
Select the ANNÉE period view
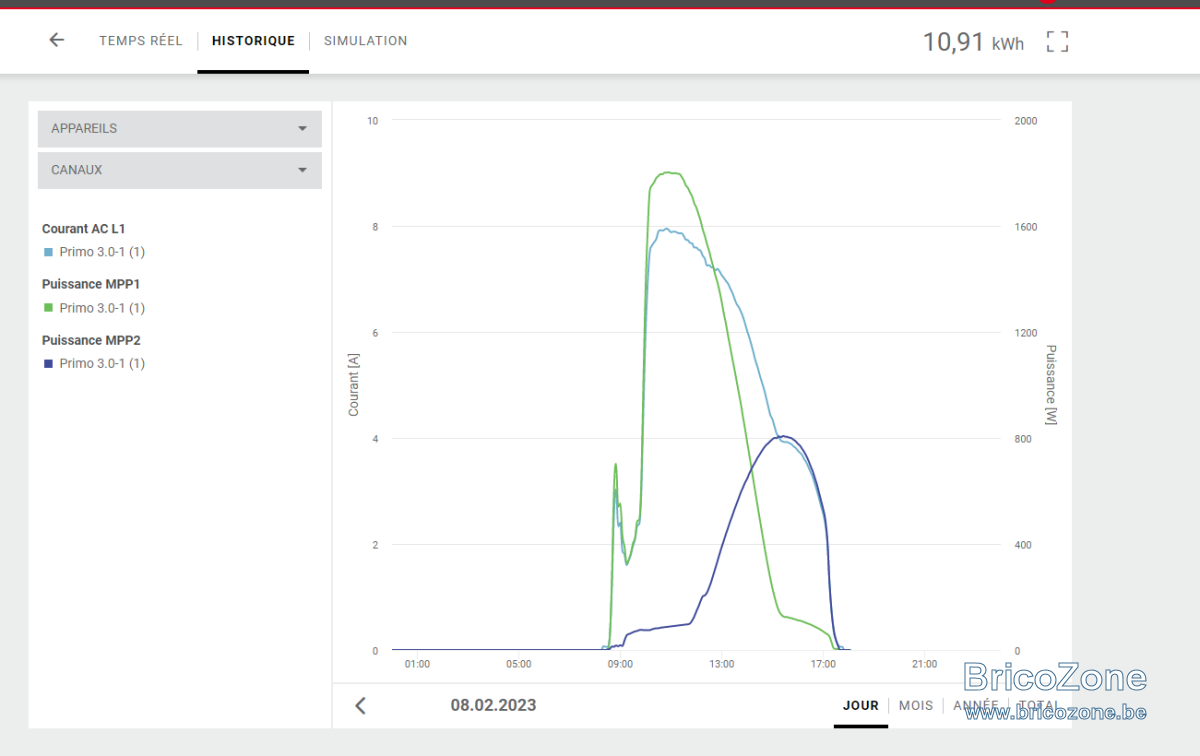click(976, 705)
